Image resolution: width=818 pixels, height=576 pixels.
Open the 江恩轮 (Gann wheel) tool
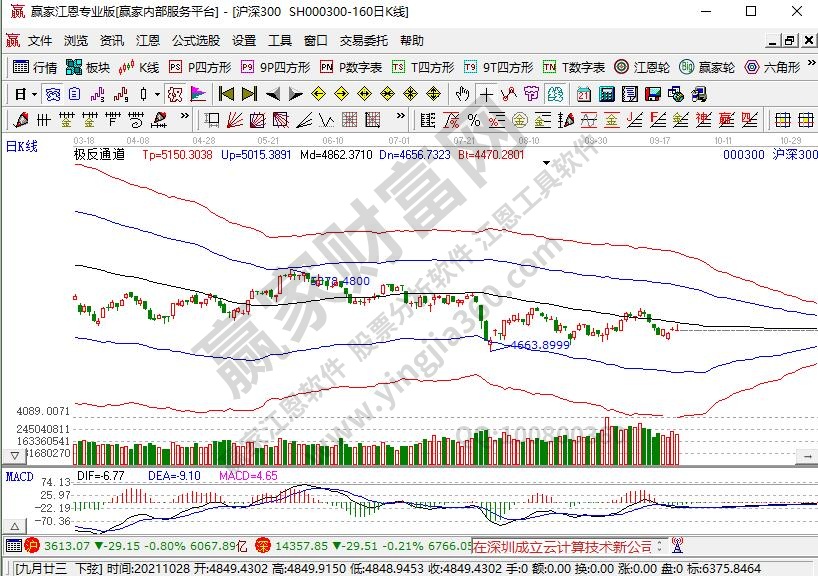pos(642,67)
